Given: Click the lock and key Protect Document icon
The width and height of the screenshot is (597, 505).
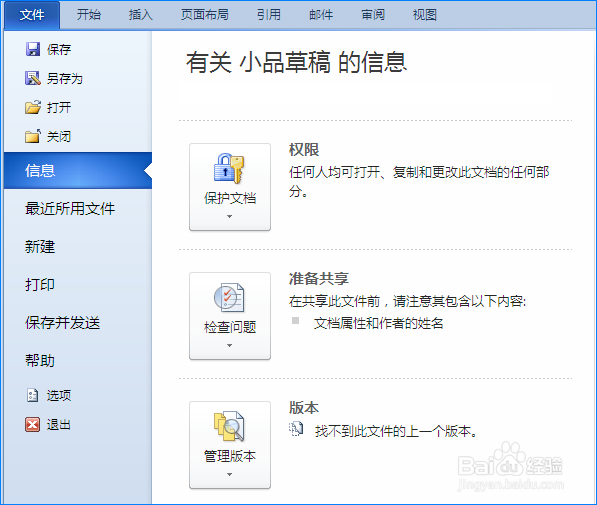Looking at the screenshot, I should click(229, 168).
